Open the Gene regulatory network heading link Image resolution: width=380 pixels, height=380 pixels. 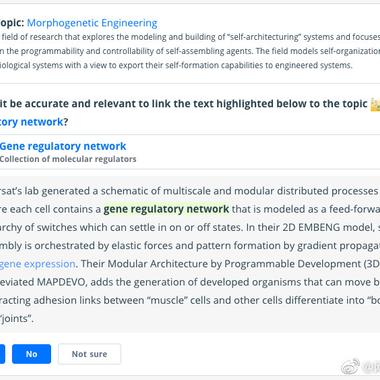click(63, 146)
